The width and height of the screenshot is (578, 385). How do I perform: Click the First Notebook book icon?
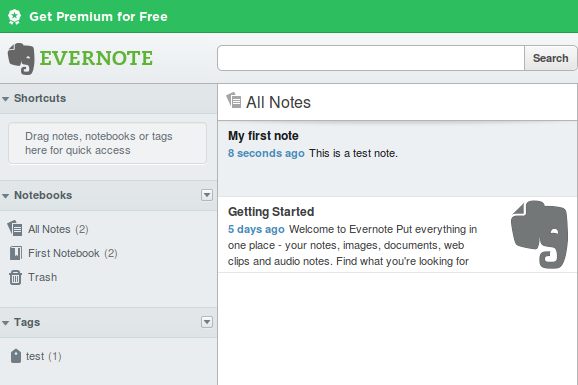15,253
